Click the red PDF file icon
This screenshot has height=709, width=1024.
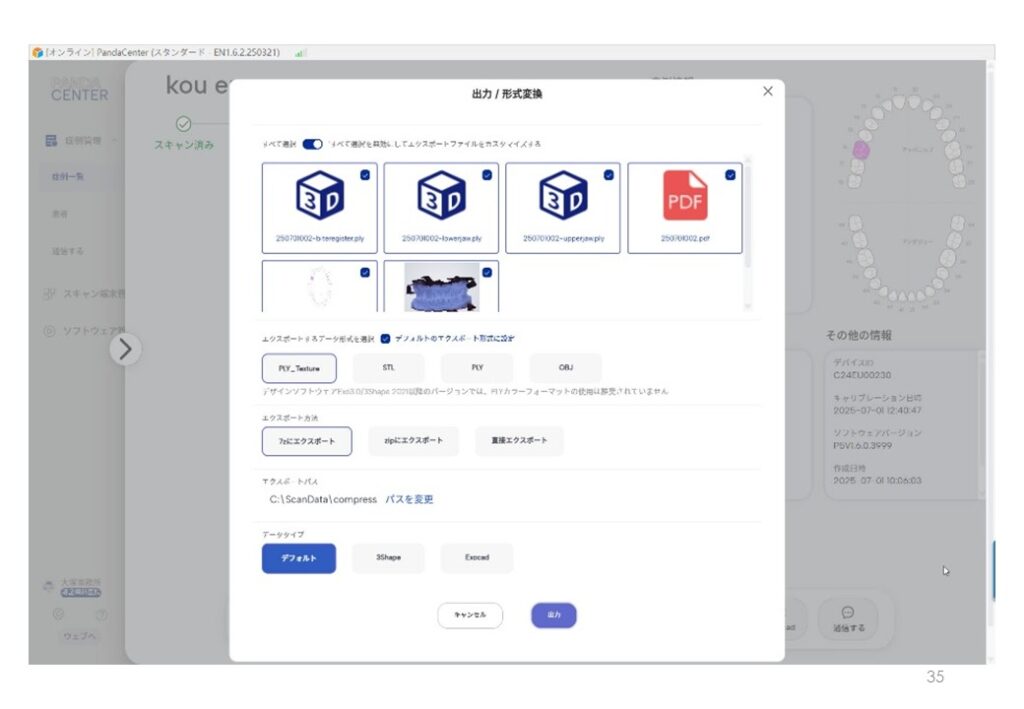click(x=685, y=196)
